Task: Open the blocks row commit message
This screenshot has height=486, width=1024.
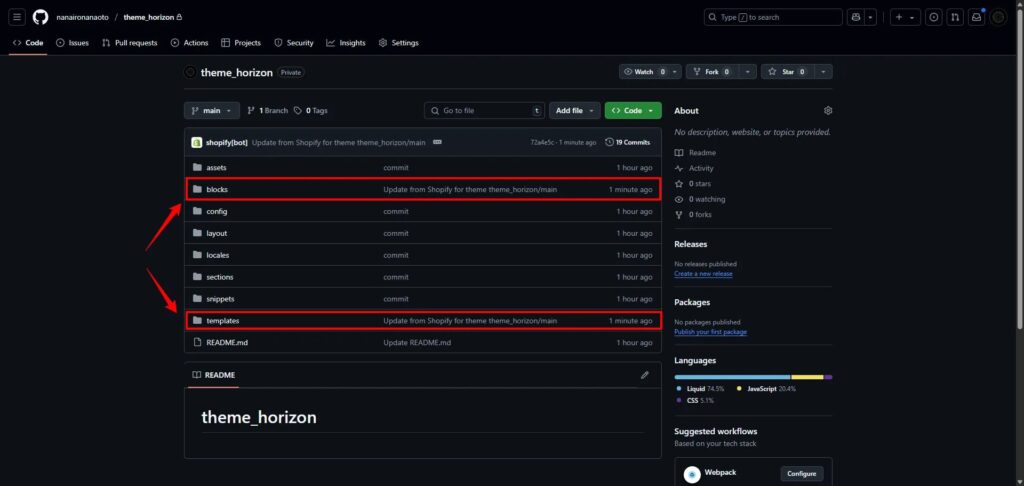Action: click(x=470, y=189)
